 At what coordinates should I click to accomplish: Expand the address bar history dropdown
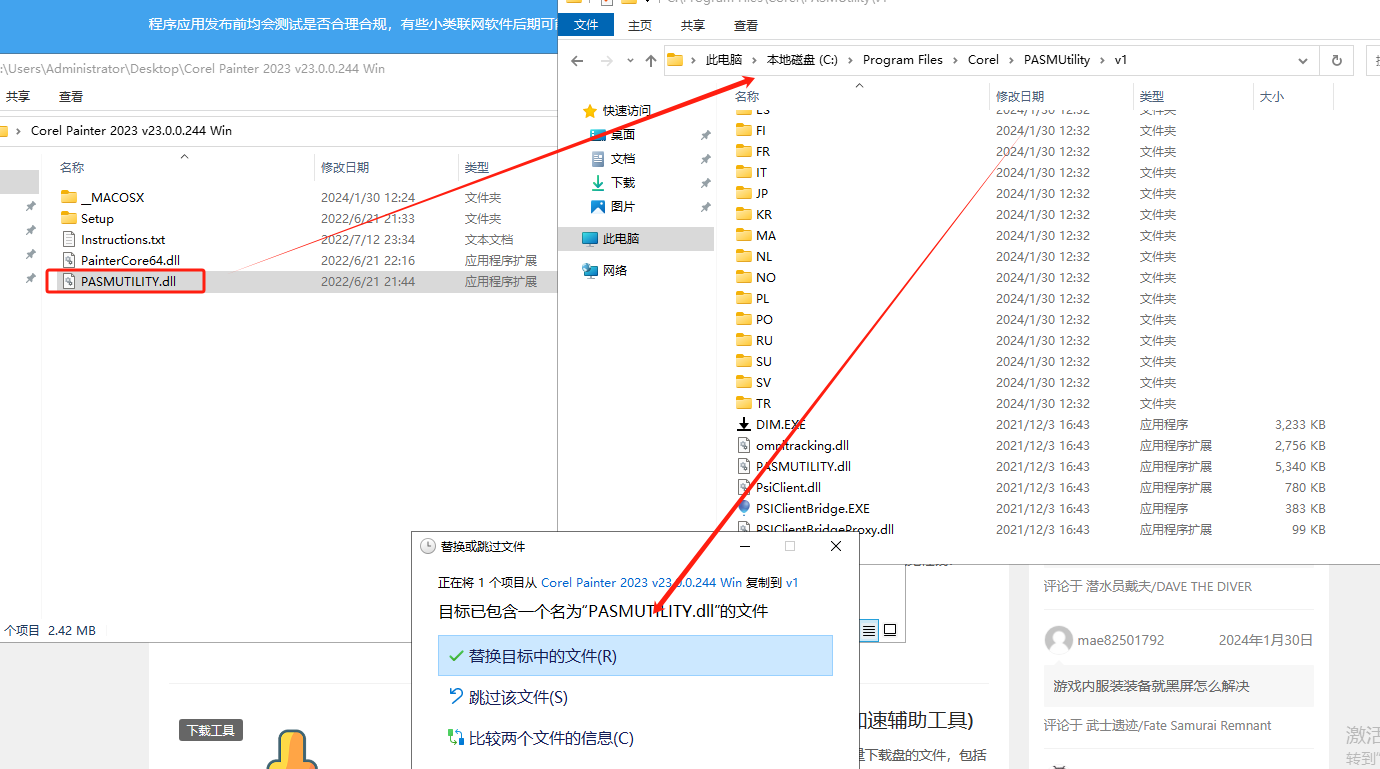1303,60
